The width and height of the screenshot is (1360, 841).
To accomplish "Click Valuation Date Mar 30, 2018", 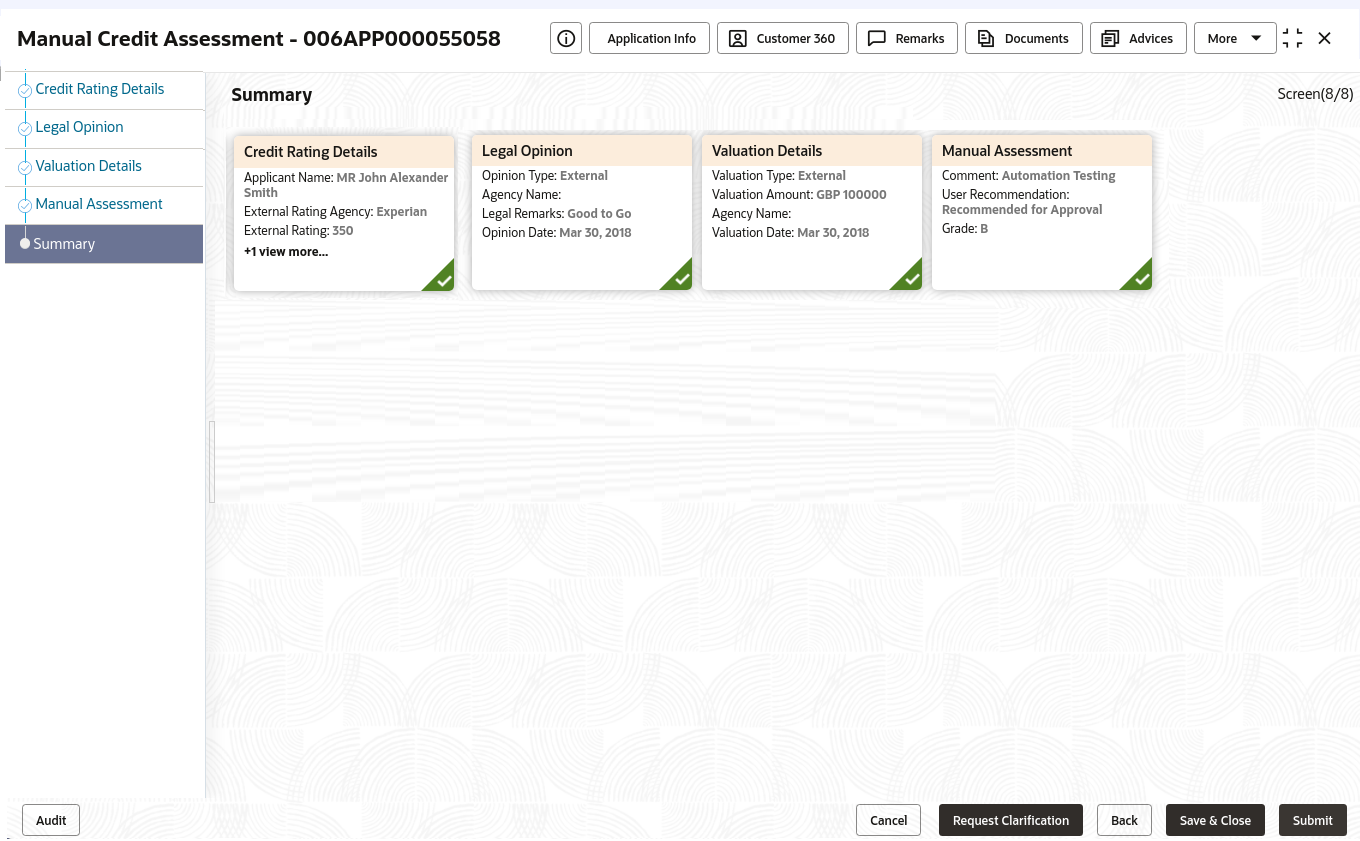I will point(833,232).
